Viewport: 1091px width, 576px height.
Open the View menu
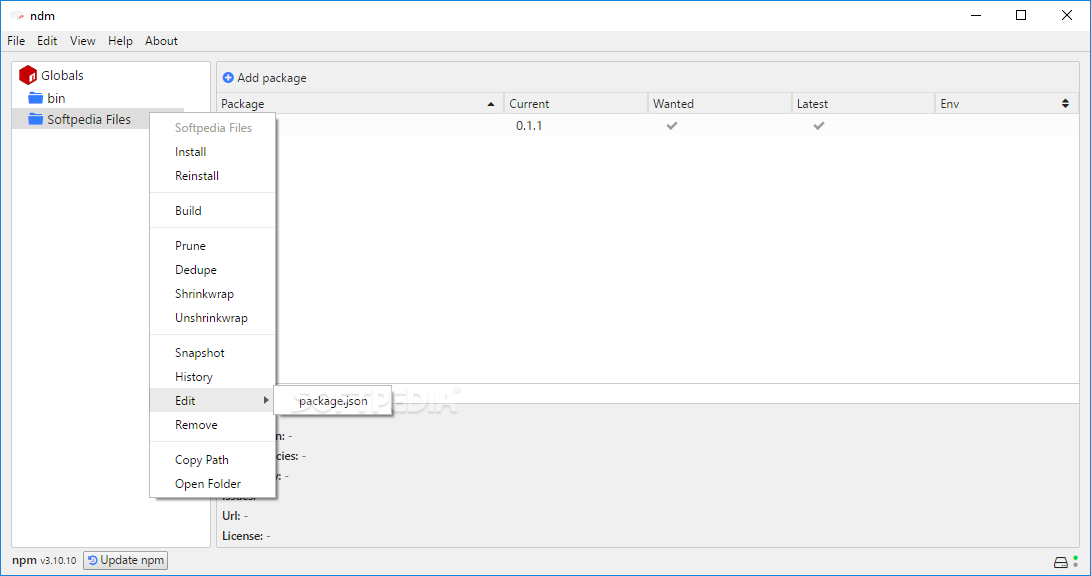click(x=83, y=41)
